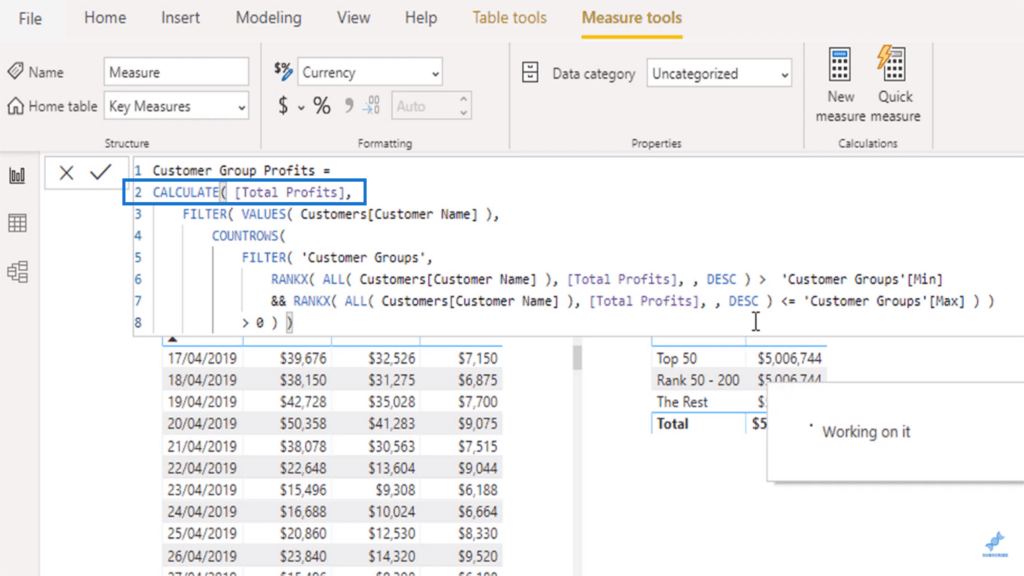Click the decimal places icon
Image resolution: width=1024 pixels, height=576 pixels.
[372, 105]
